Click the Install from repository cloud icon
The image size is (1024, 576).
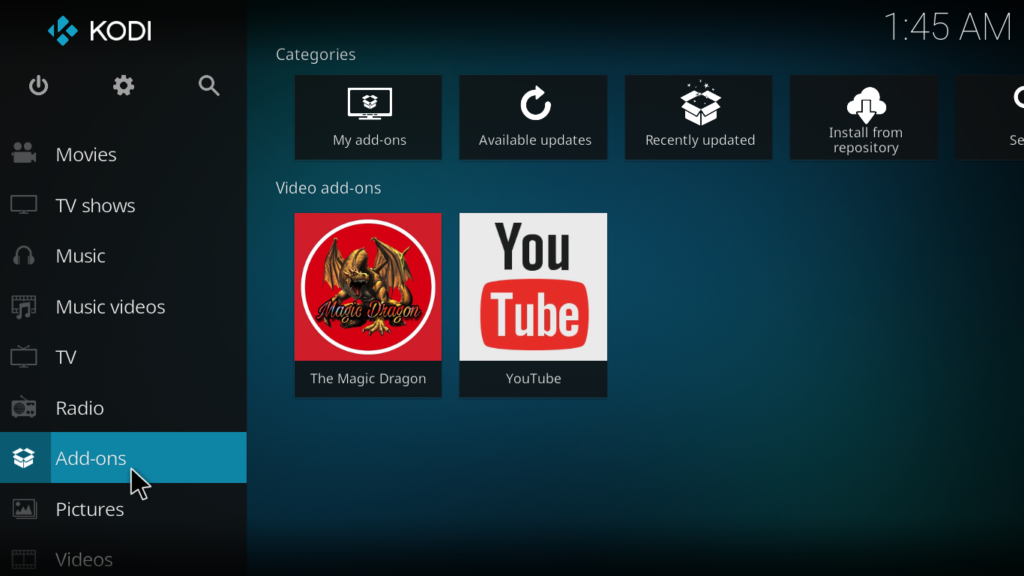[866, 105]
